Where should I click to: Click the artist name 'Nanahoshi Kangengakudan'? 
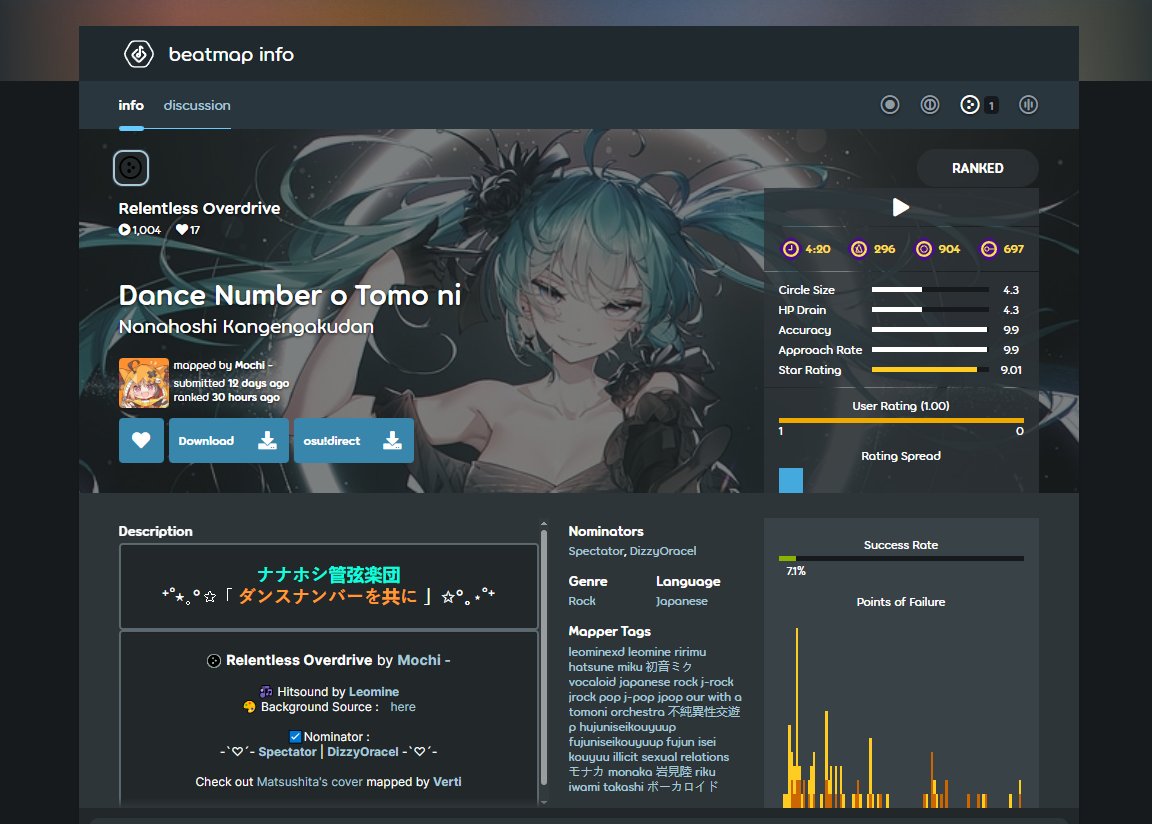click(246, 326)
